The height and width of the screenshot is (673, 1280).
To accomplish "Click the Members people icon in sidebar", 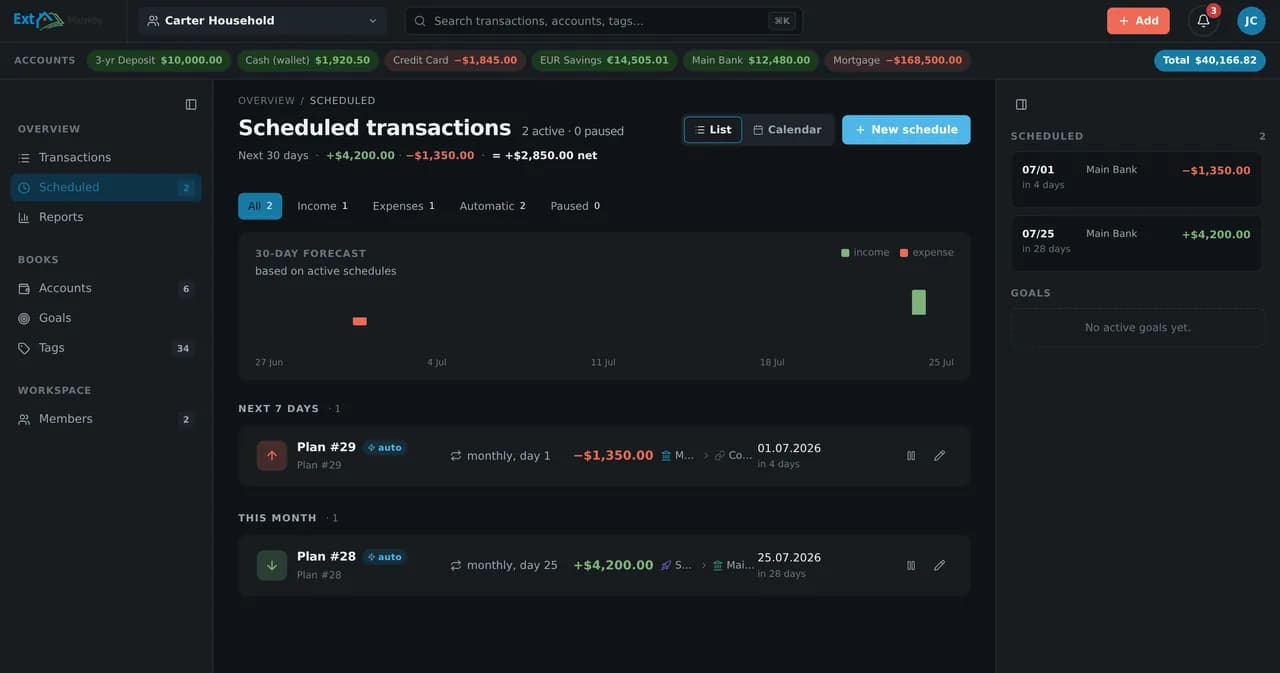I will tap(24, 419).
